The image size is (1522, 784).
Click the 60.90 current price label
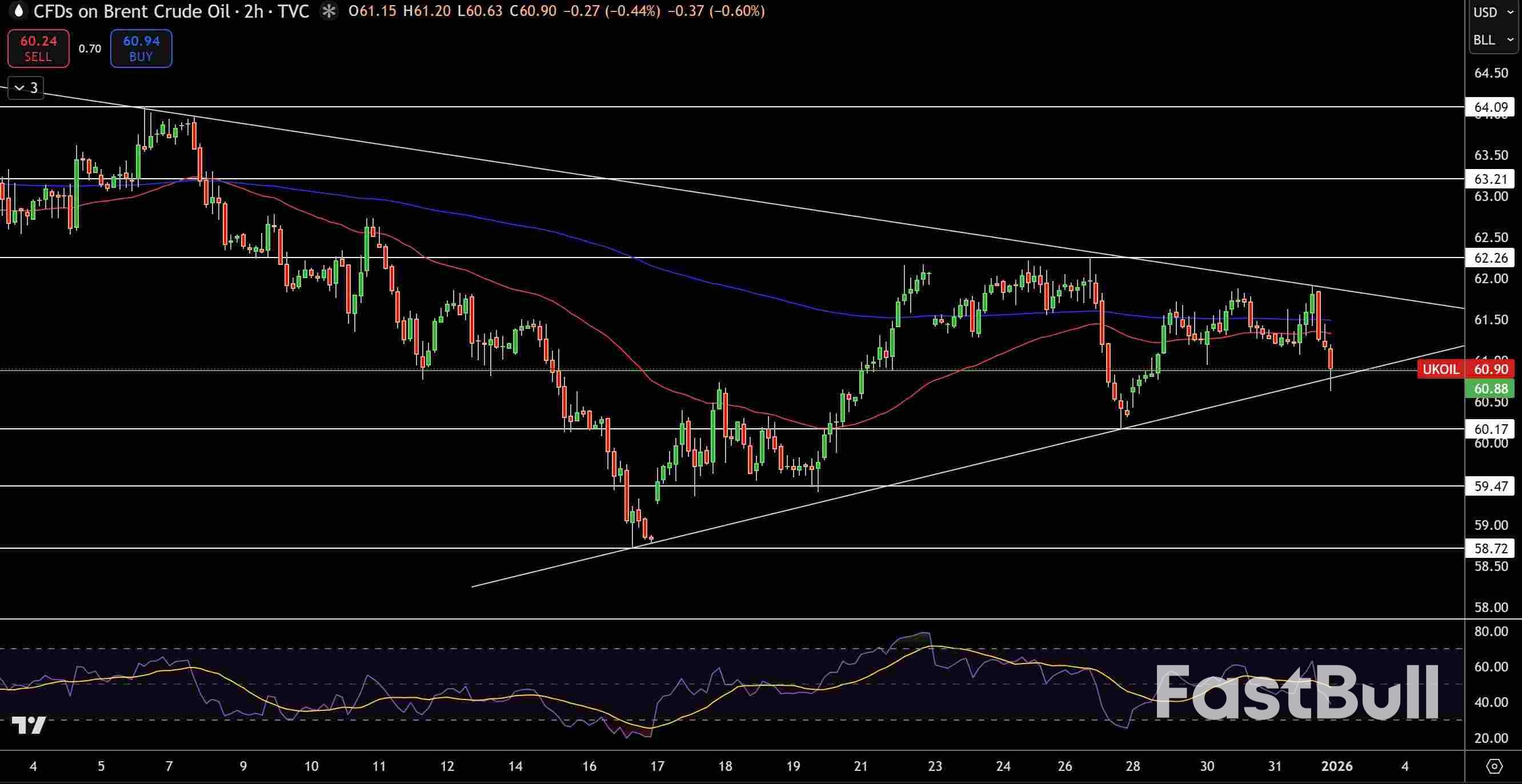click(x=1490, y=369)
